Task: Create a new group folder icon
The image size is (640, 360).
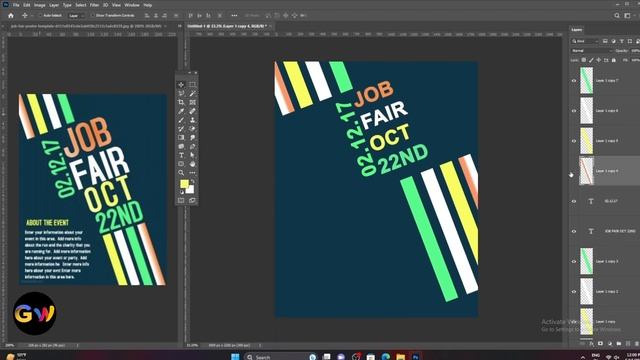Action: (x=619, y=344)
